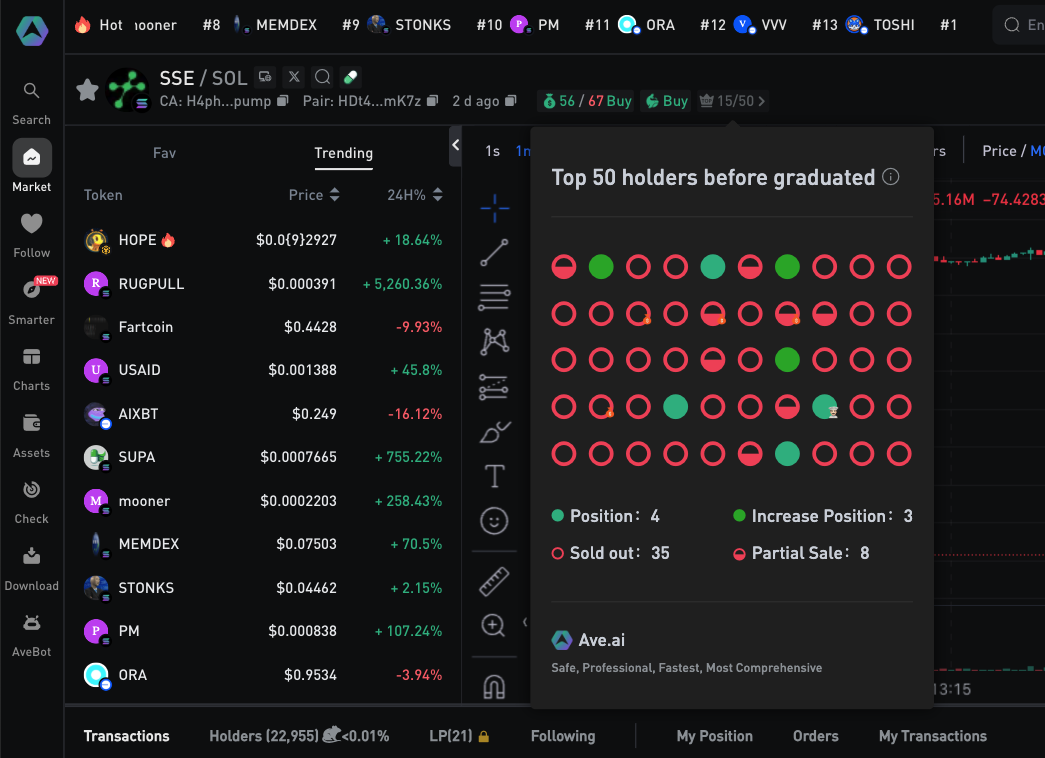Select the trend line drawing tool
The image size is (1045, 758).
click(494, 252)
